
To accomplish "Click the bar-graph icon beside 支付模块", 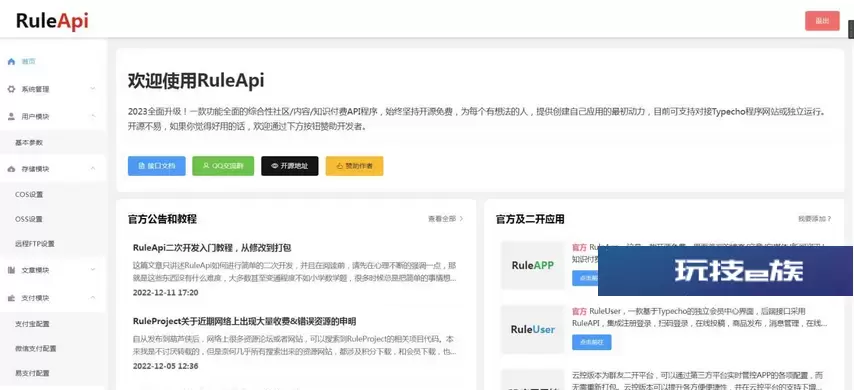I will [x=11, y=298].
